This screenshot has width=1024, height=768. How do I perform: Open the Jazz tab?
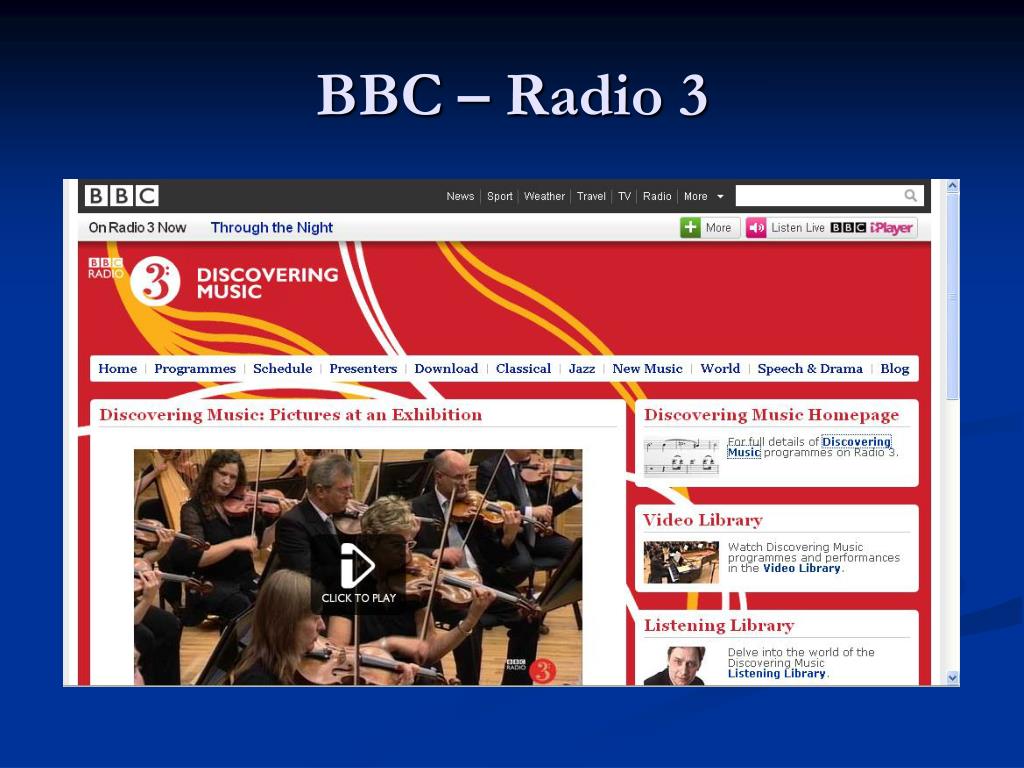(x=581, y=368)
